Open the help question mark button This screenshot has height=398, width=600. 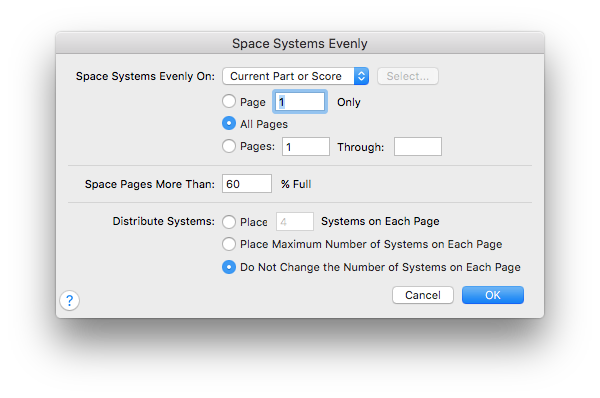pos(69,300)
